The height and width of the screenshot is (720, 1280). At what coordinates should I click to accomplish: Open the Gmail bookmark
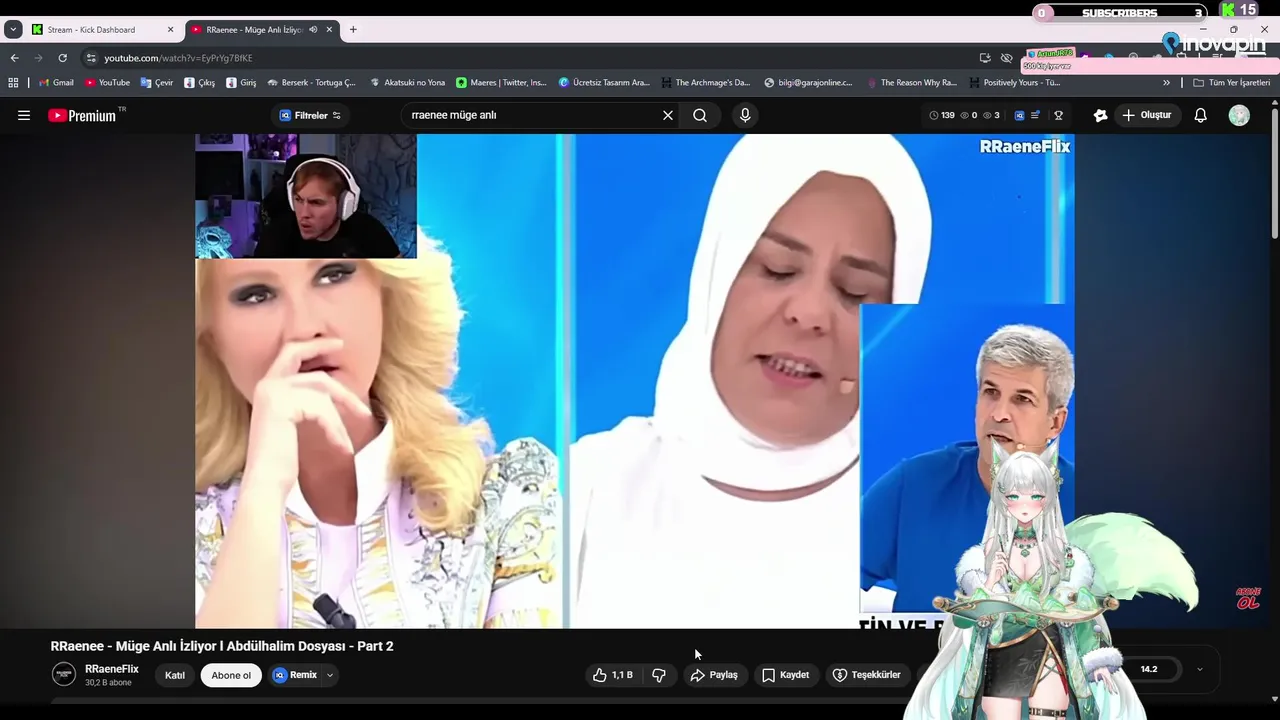pos(56,83)
